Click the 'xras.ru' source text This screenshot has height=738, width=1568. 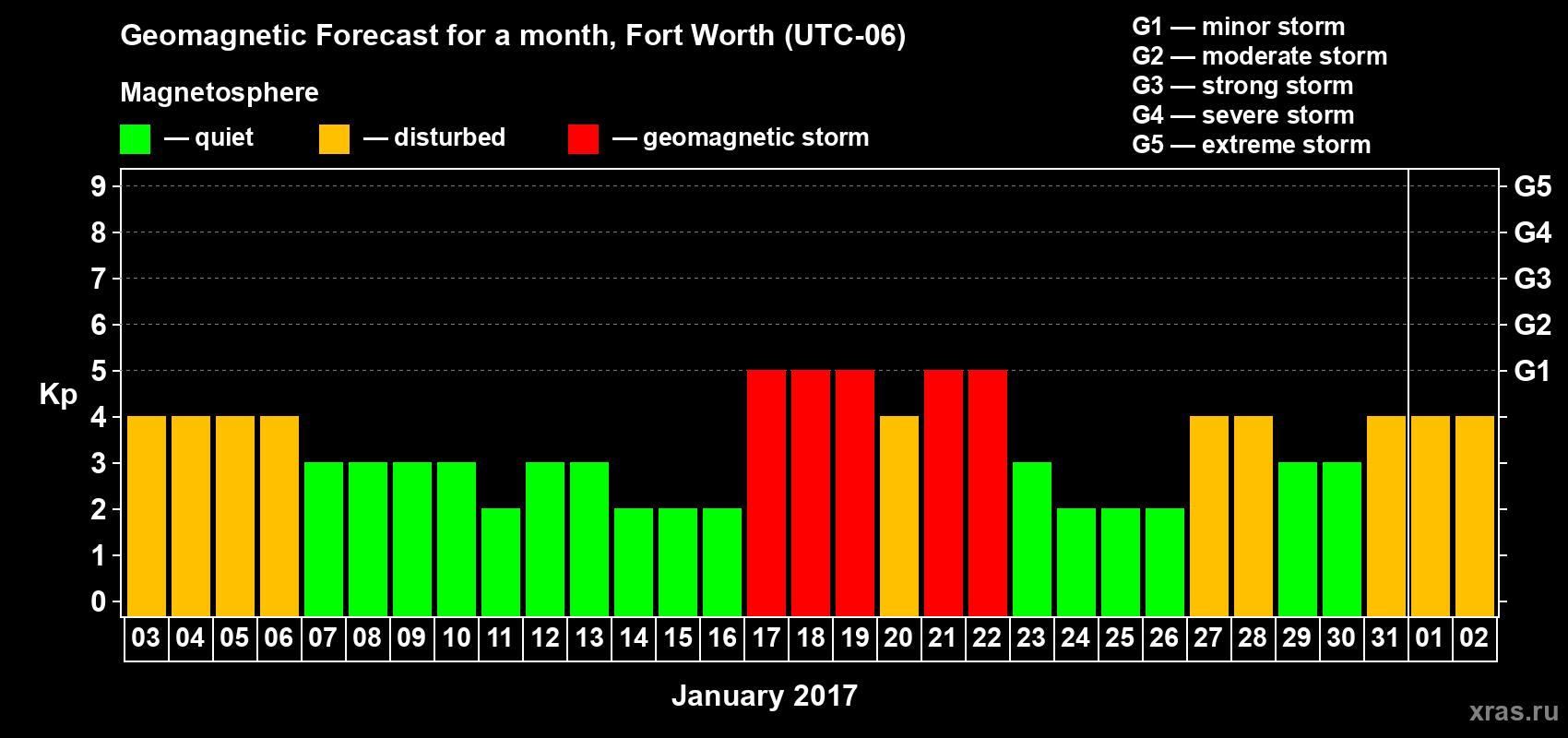pos(1514,711)
